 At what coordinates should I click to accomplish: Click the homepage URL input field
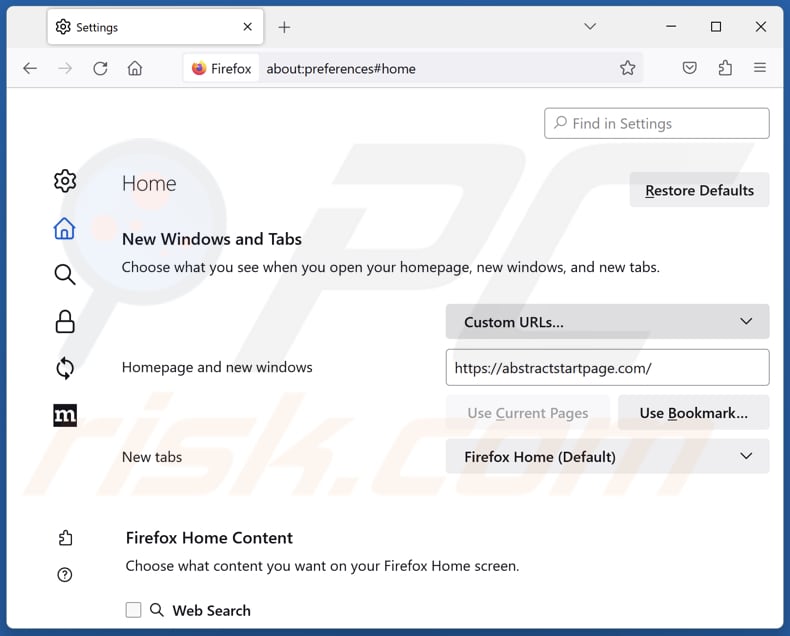pyautogui.click(x=607, y=368)
